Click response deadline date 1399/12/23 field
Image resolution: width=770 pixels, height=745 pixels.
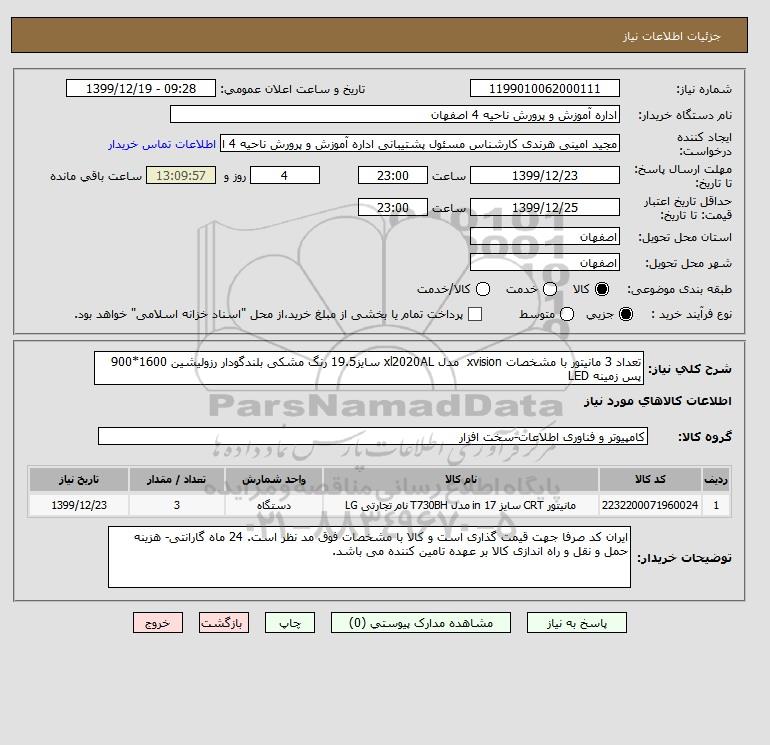[545, 175]
